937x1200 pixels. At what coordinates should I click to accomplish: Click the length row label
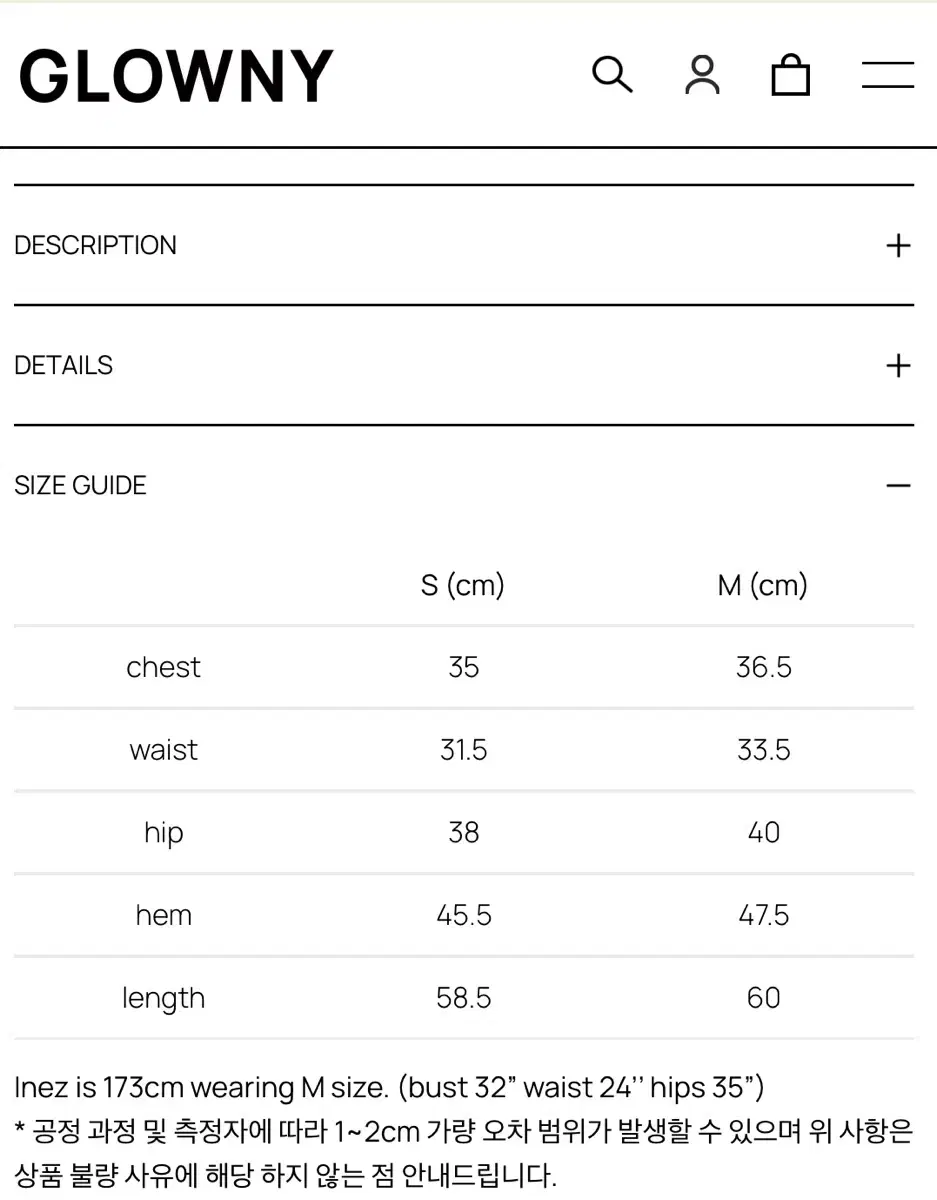click(x=163, y=998)
